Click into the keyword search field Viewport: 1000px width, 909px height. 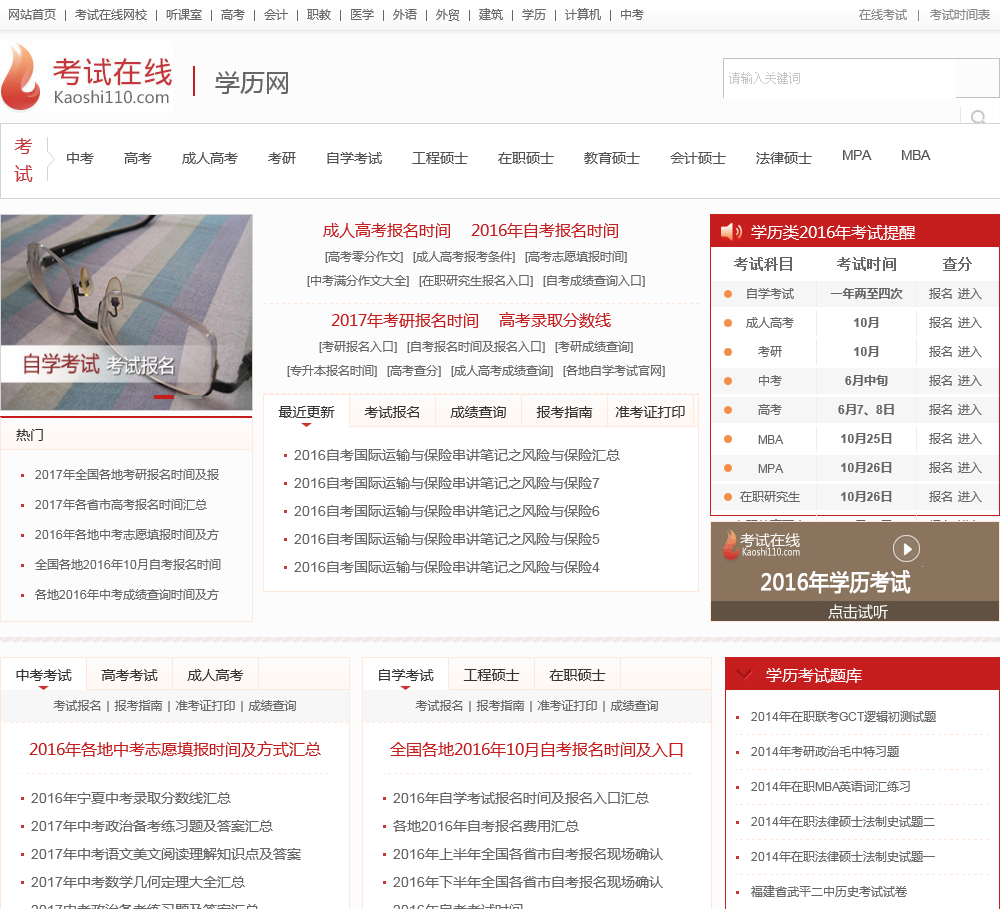(839, 78)
